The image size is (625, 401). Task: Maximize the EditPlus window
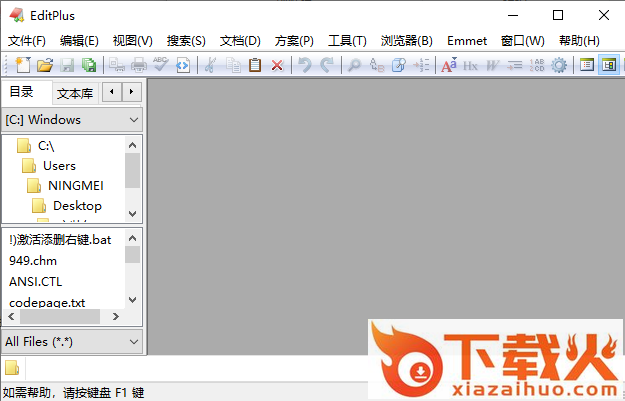(558, 15)
